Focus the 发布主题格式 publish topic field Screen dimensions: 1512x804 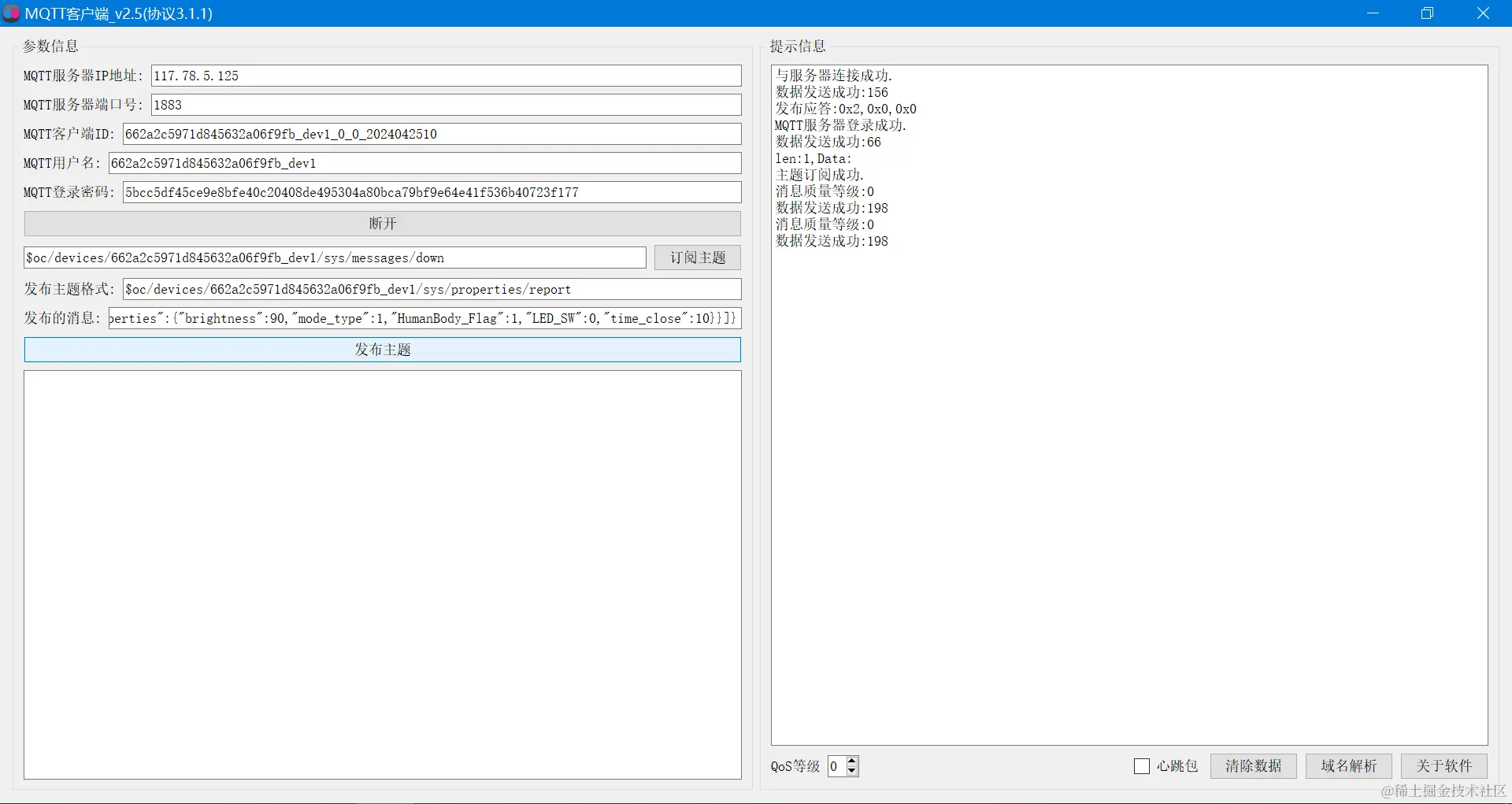(x=432, y=289)
